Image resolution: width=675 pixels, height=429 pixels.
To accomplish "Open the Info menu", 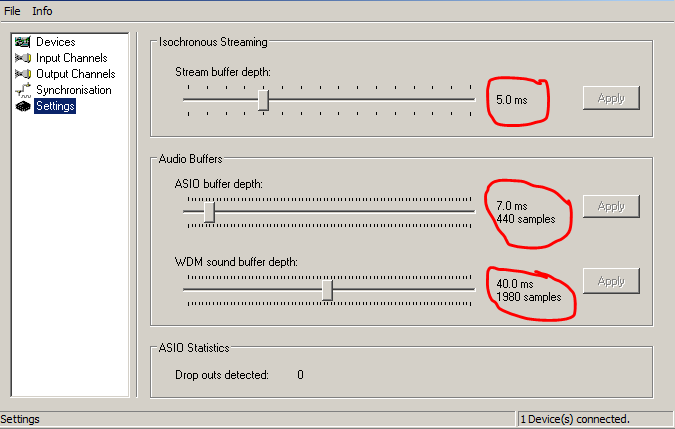I will pyautogui.click(x=42, y=11).
